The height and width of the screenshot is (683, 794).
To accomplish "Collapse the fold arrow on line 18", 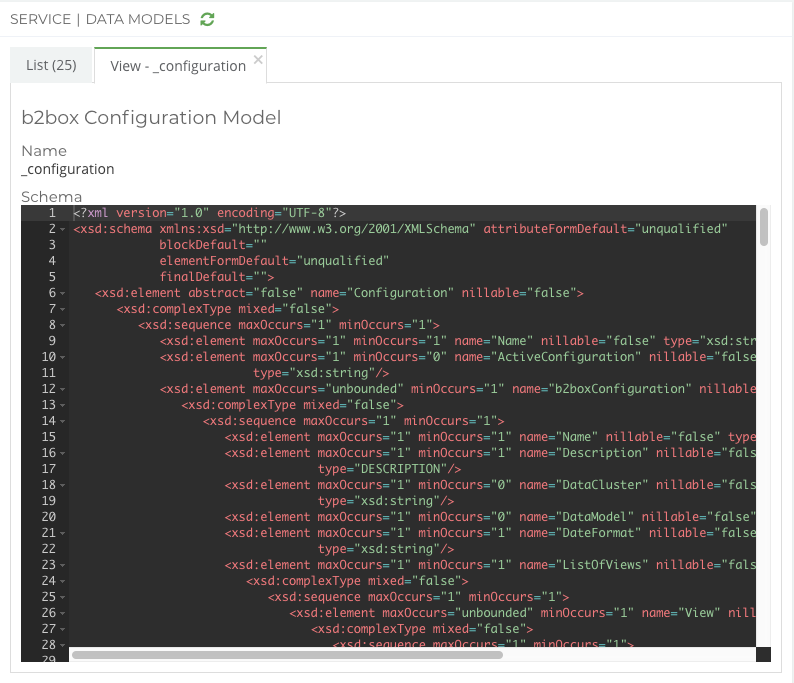I will [x=63, y=486].
